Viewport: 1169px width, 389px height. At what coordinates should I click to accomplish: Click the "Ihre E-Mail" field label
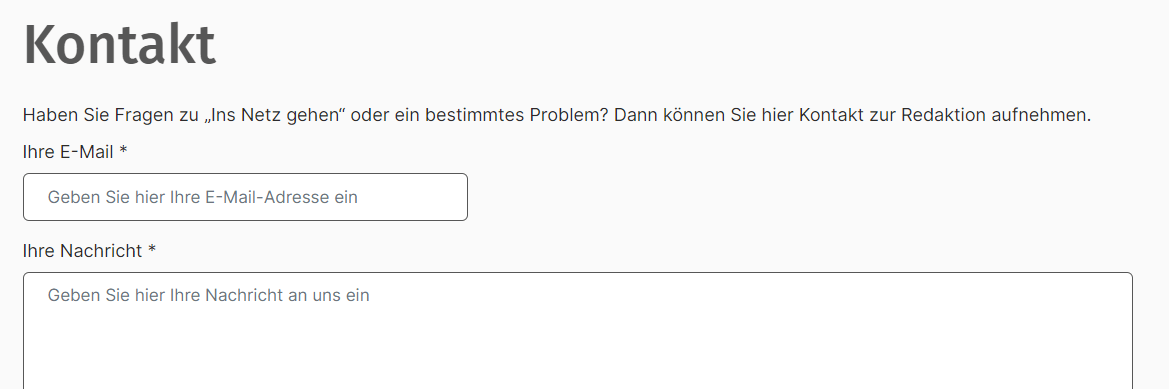click(x=68, y=153)
